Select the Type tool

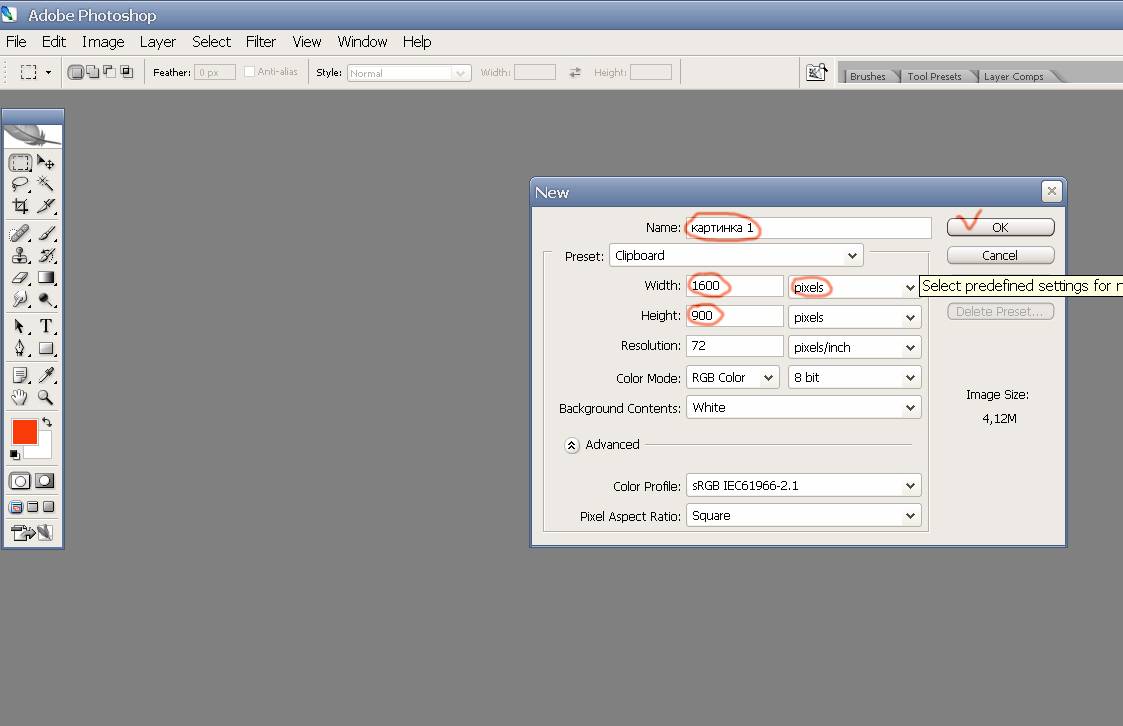click(46, 326)
